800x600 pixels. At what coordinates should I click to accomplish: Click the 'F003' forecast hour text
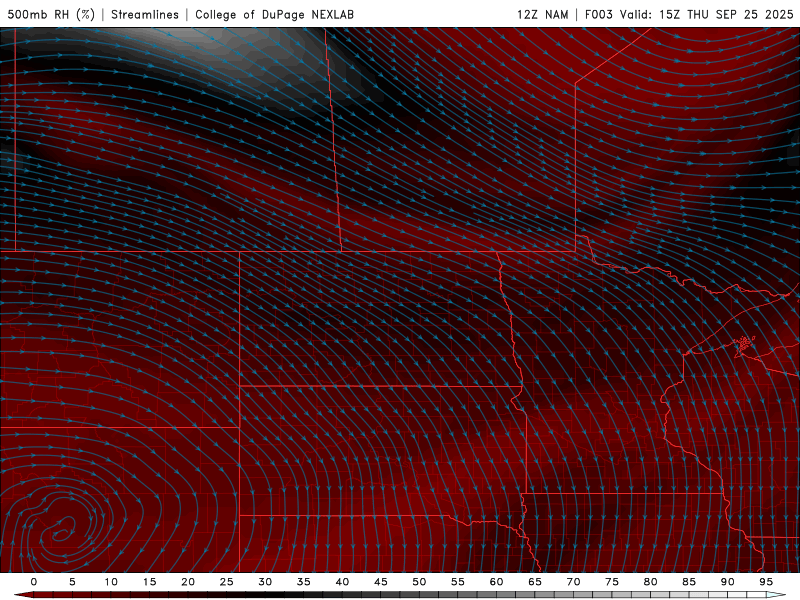598,14
